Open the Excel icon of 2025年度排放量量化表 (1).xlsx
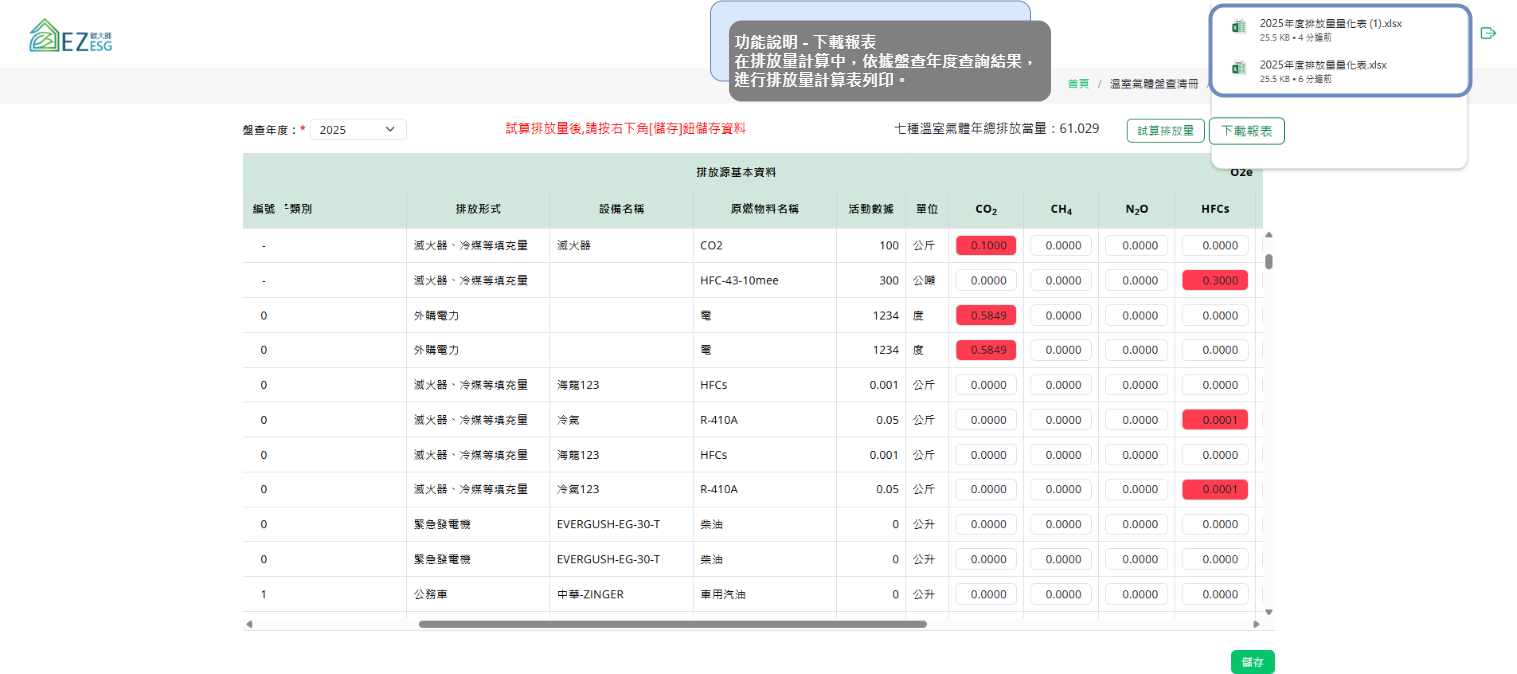Screen dimensions: 1517x674 (1239, 28)
